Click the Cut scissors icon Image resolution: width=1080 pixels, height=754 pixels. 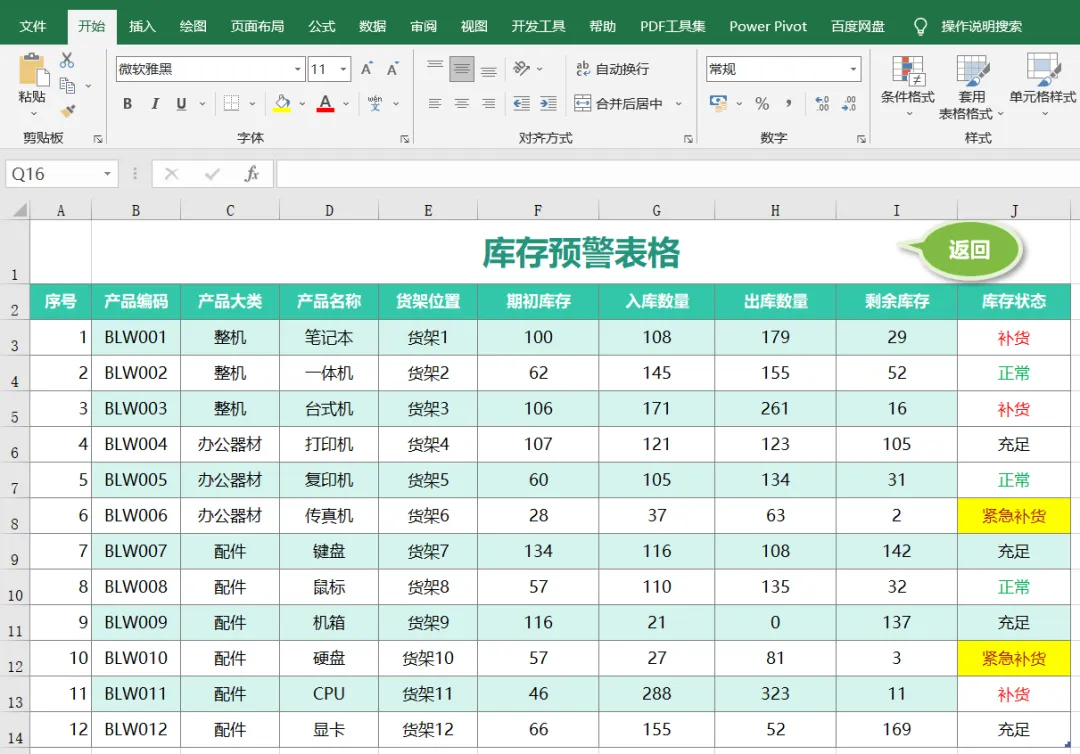click(67, 61)
